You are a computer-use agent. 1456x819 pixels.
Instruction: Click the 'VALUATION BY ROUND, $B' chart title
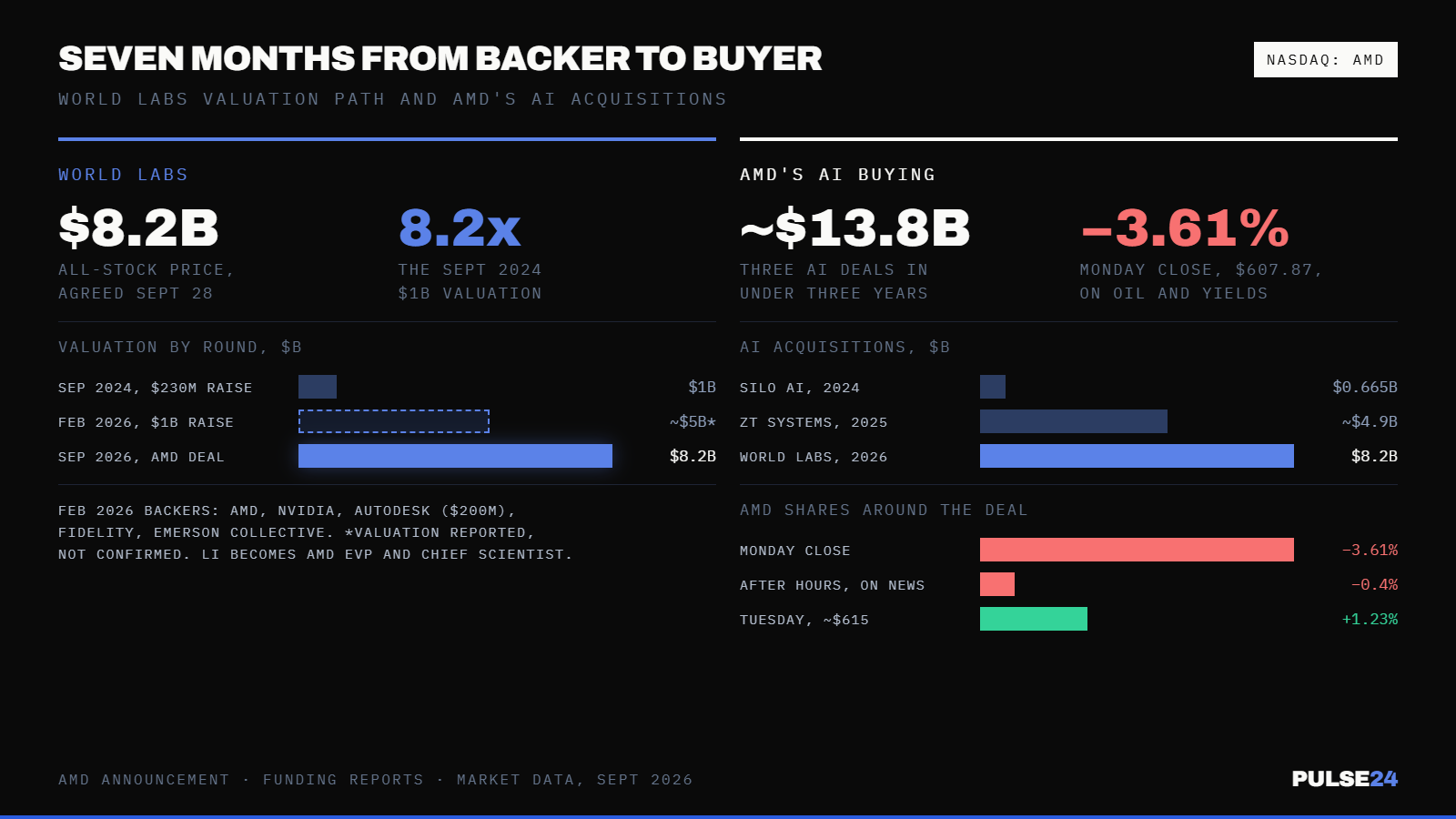pos(180,348)
